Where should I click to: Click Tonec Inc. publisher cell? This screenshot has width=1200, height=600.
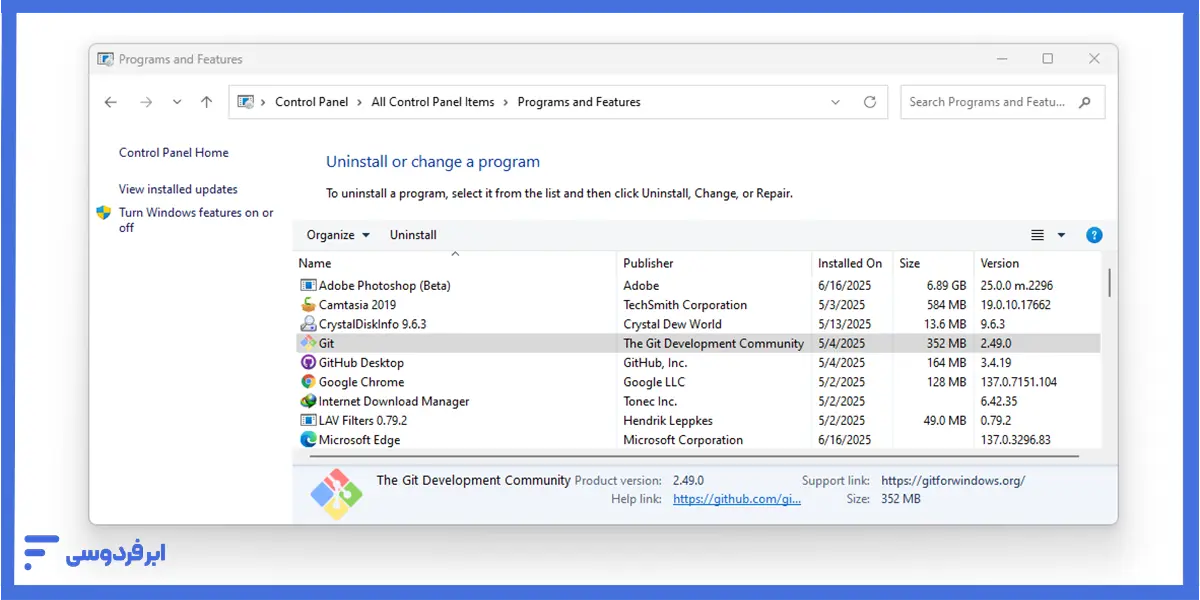point(650,401)
